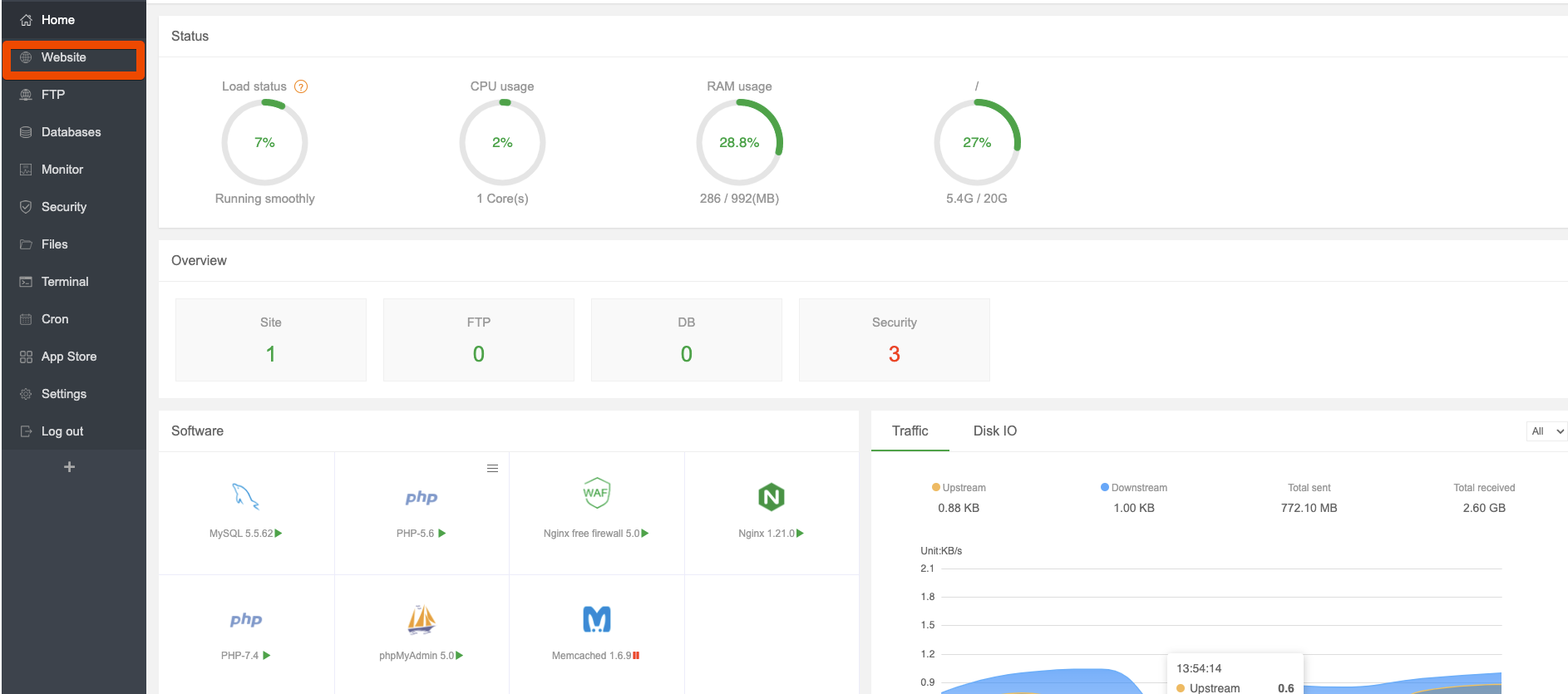Open the All network interface dropdown
1568x694 pixels.
coord(1547,431)
